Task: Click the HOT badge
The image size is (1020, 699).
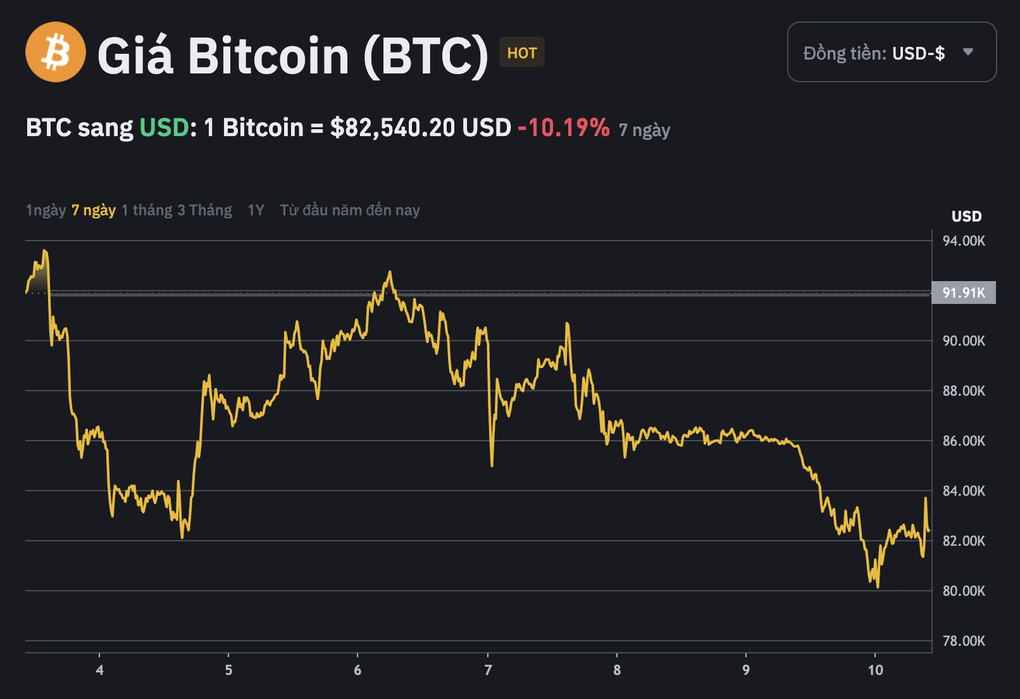Action: click(522, 53)
